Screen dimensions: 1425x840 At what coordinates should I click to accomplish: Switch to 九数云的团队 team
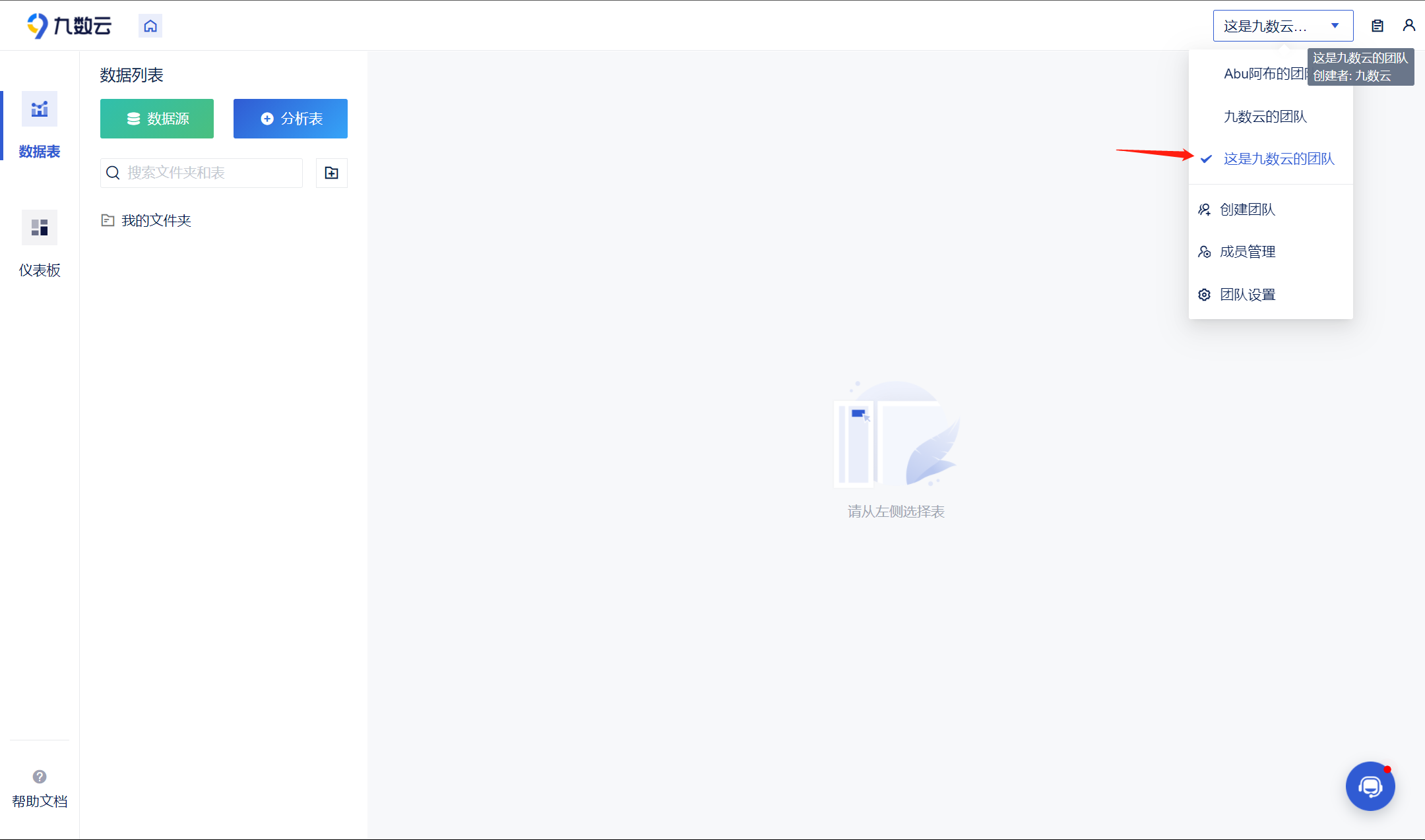(1265, 117)
